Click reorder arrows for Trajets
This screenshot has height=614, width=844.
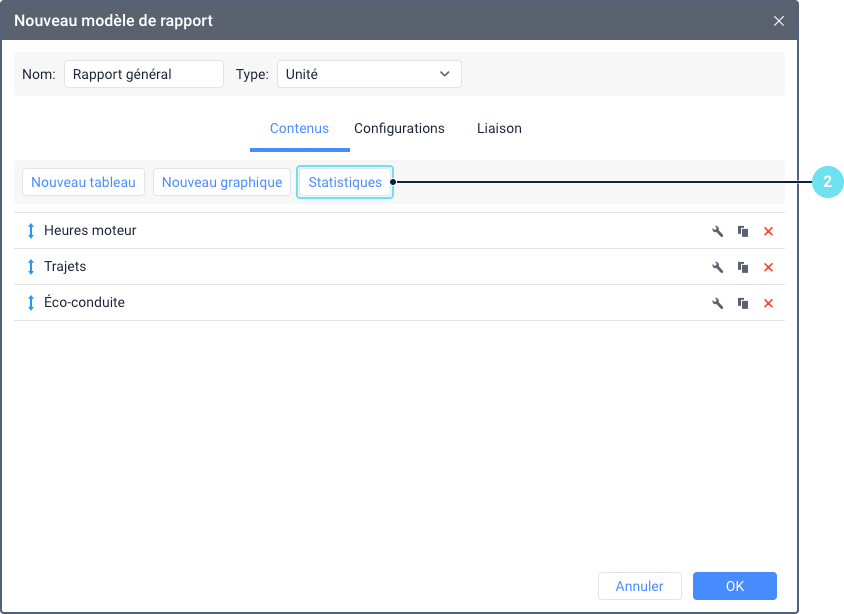[31, 267]
